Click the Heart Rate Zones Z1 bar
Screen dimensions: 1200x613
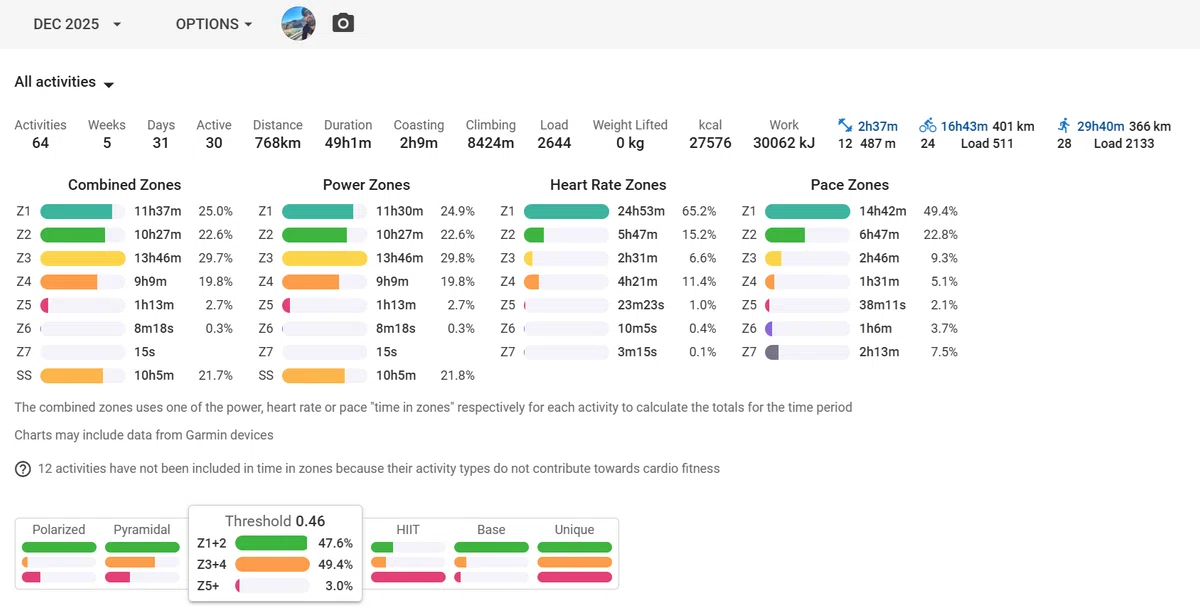[566, 212]
